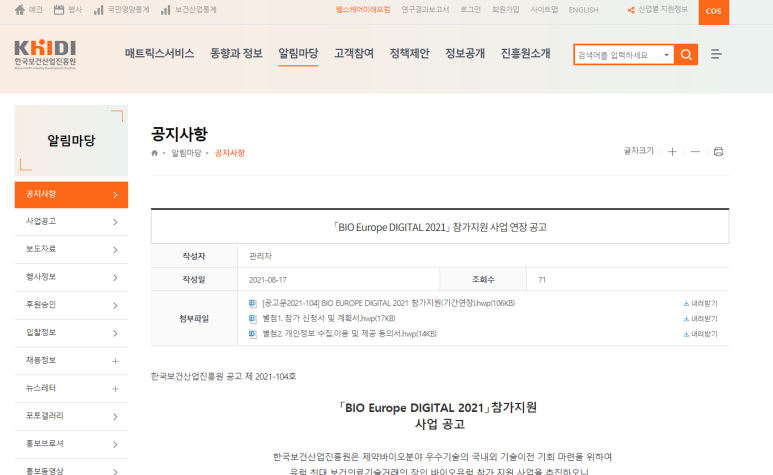
Task: Open 알림마당 main menu
Action: point(298,53)
